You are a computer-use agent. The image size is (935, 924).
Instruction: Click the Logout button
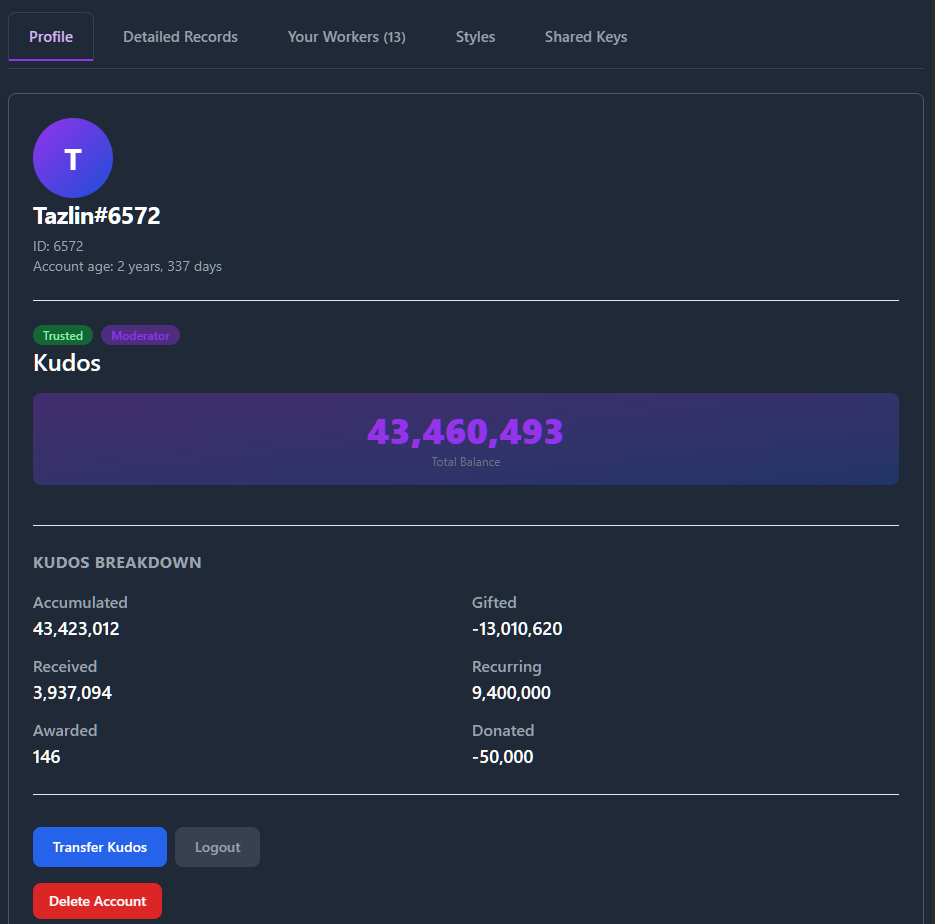pyautogui.click(x=217, y=847)
